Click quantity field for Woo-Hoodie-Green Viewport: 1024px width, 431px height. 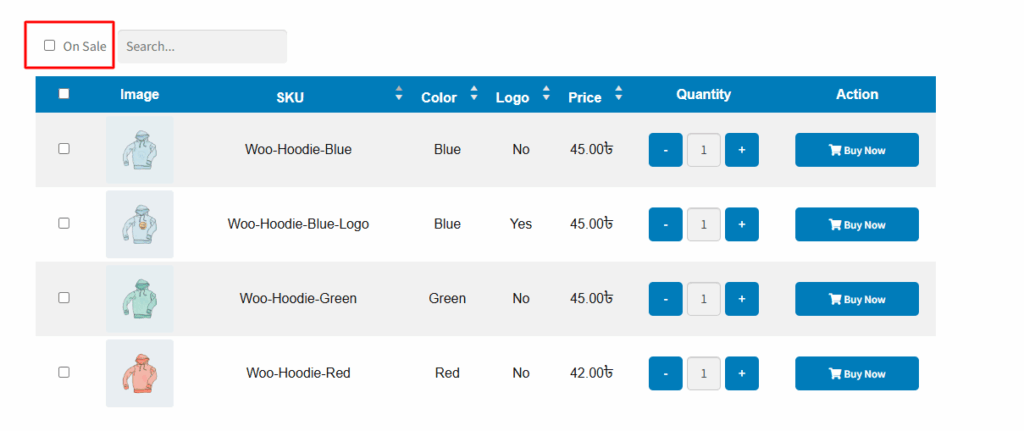704,299
